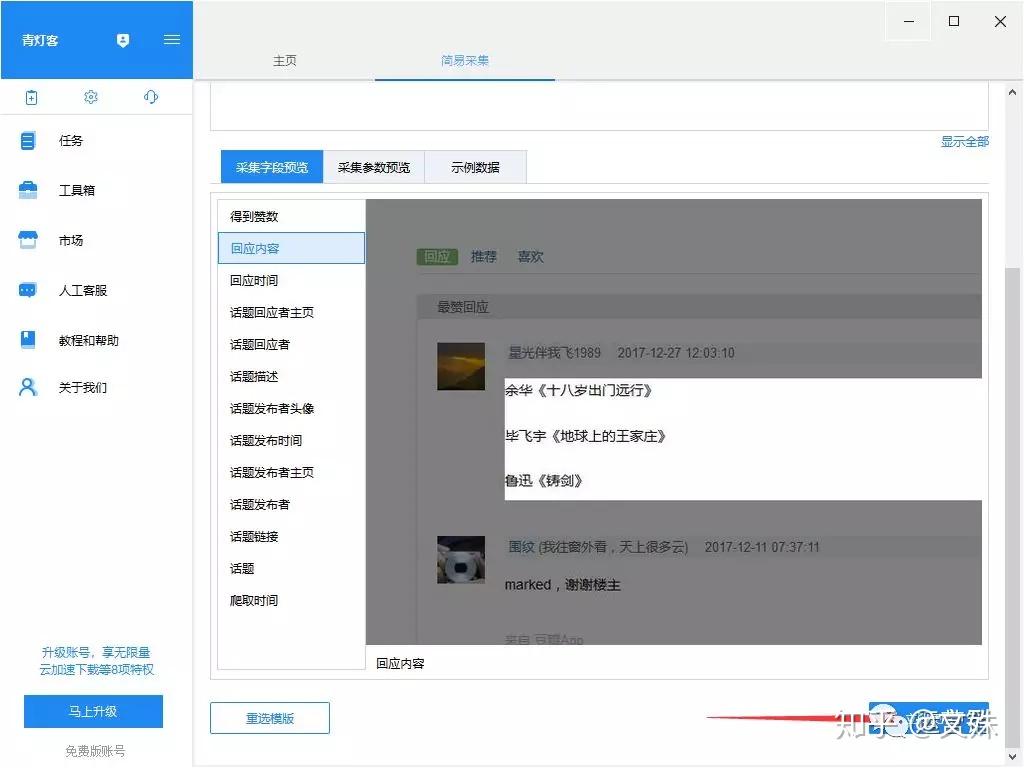Click the 市场 storefront icon
The height and width of the screenshot is (768, 1024).
[x=27, y=240]
